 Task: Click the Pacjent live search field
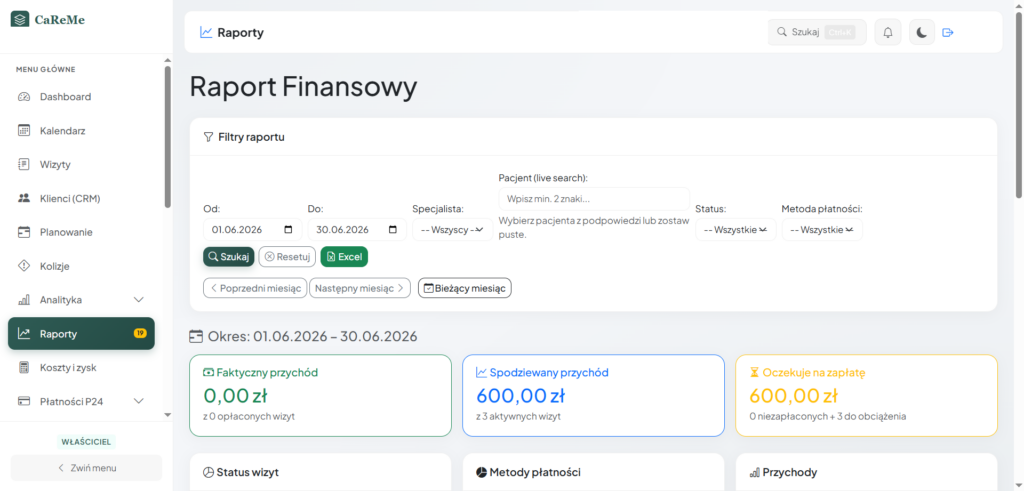pyautogui.click(x=594, y=198)
